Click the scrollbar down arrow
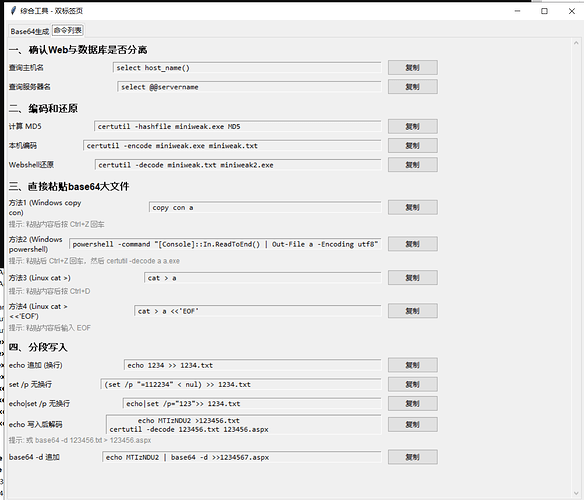The image size is (584, 500). (576, 494)
